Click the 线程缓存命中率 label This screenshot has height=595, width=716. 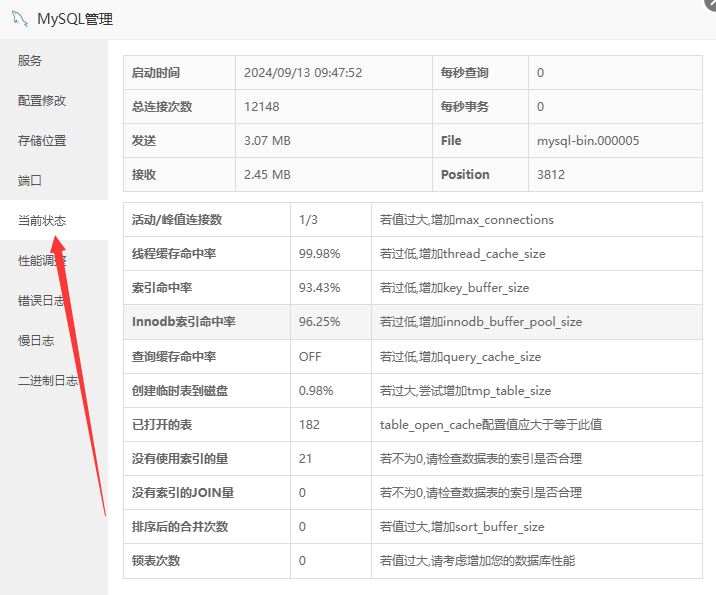(x=174, y=253)
